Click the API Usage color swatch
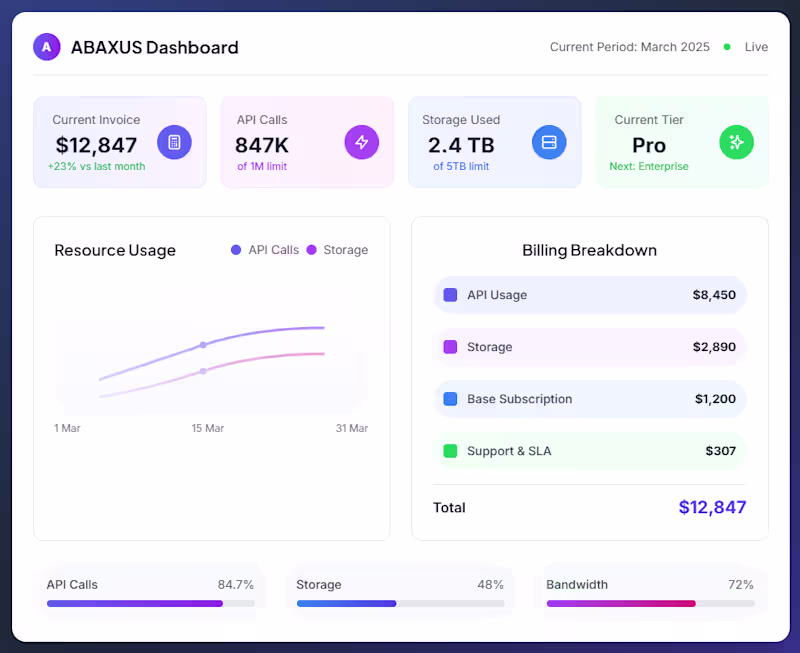Image resolution: width=800 pixels, height=653 pixels. click(x=450, y=295)
